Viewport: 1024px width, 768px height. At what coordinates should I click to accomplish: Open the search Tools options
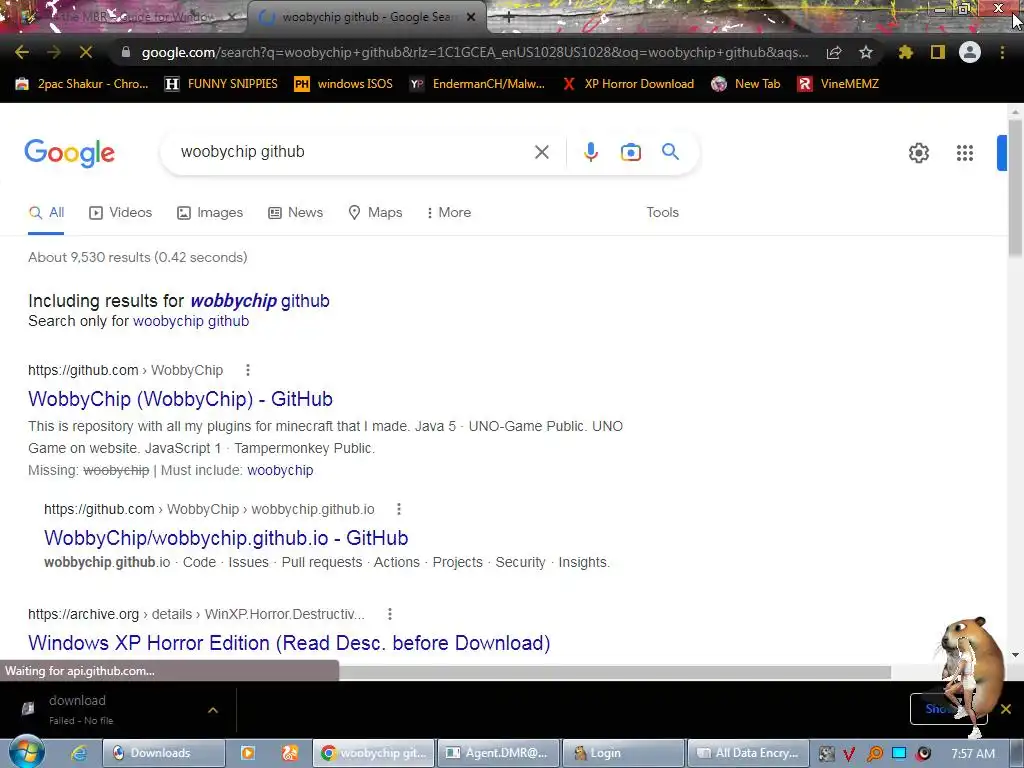662,213
